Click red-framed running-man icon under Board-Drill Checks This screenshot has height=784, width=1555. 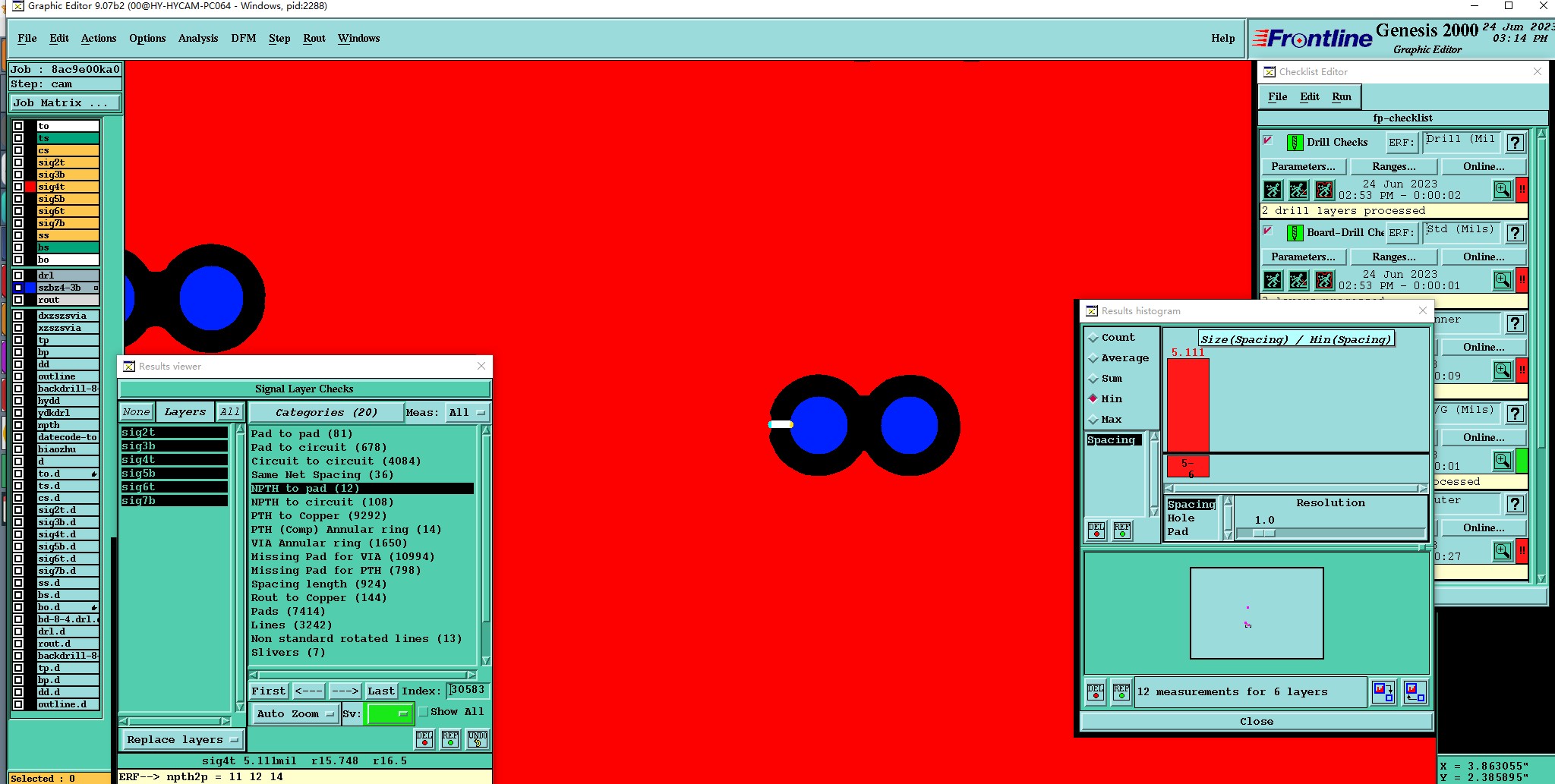[1324, 280]
